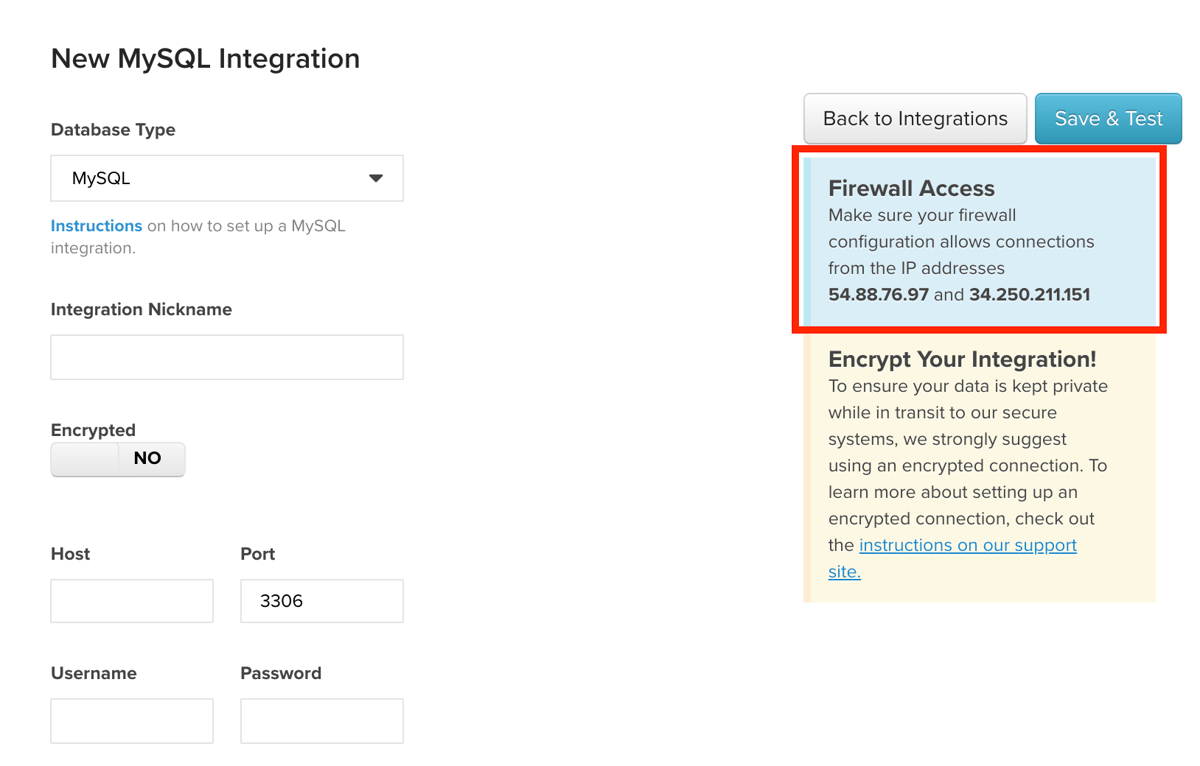
Task: Focus the Password entry field
Action: pyautogui.click(x=321, y=720)
